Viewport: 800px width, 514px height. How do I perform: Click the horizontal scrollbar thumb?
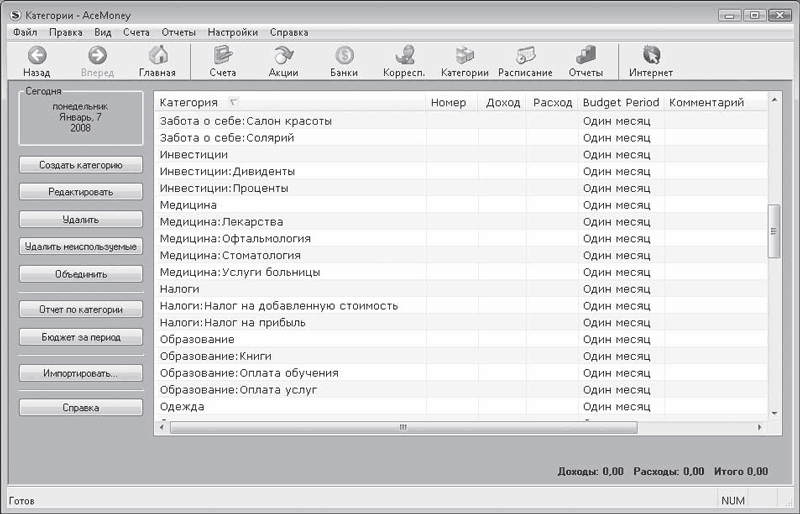point(404,427)
